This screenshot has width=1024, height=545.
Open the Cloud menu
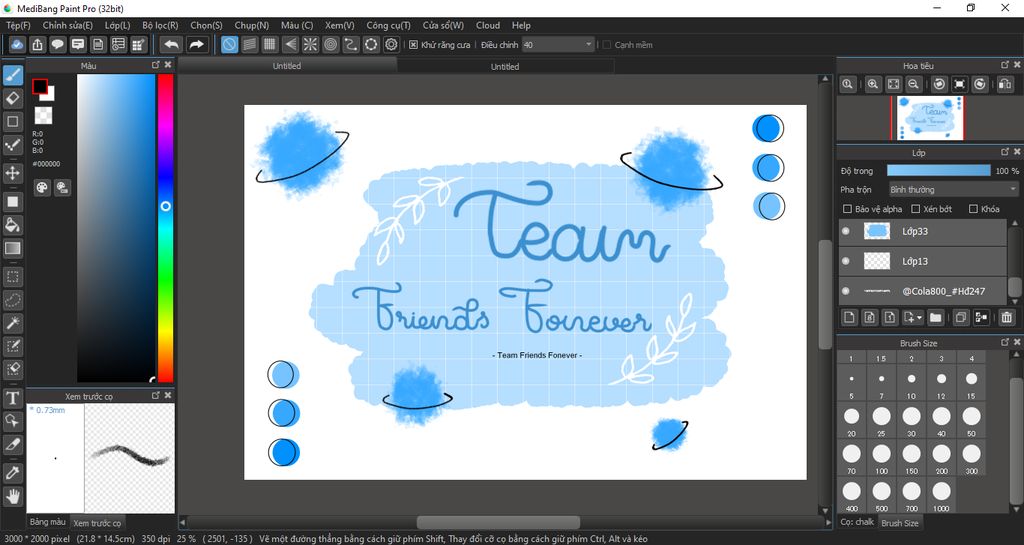tap(488, 25)
